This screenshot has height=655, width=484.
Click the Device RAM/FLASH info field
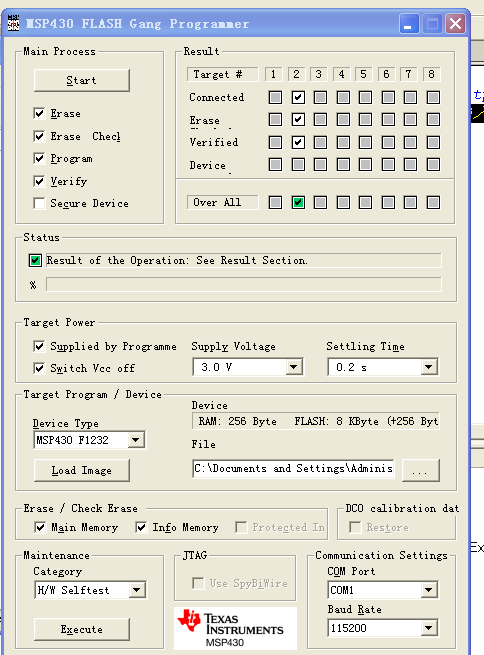316,421
